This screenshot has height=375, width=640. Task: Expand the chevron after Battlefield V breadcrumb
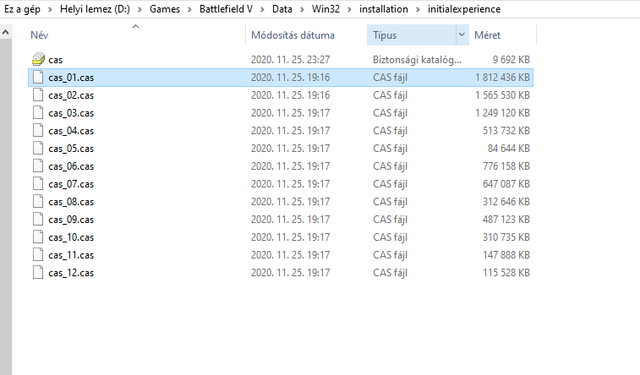262,9
